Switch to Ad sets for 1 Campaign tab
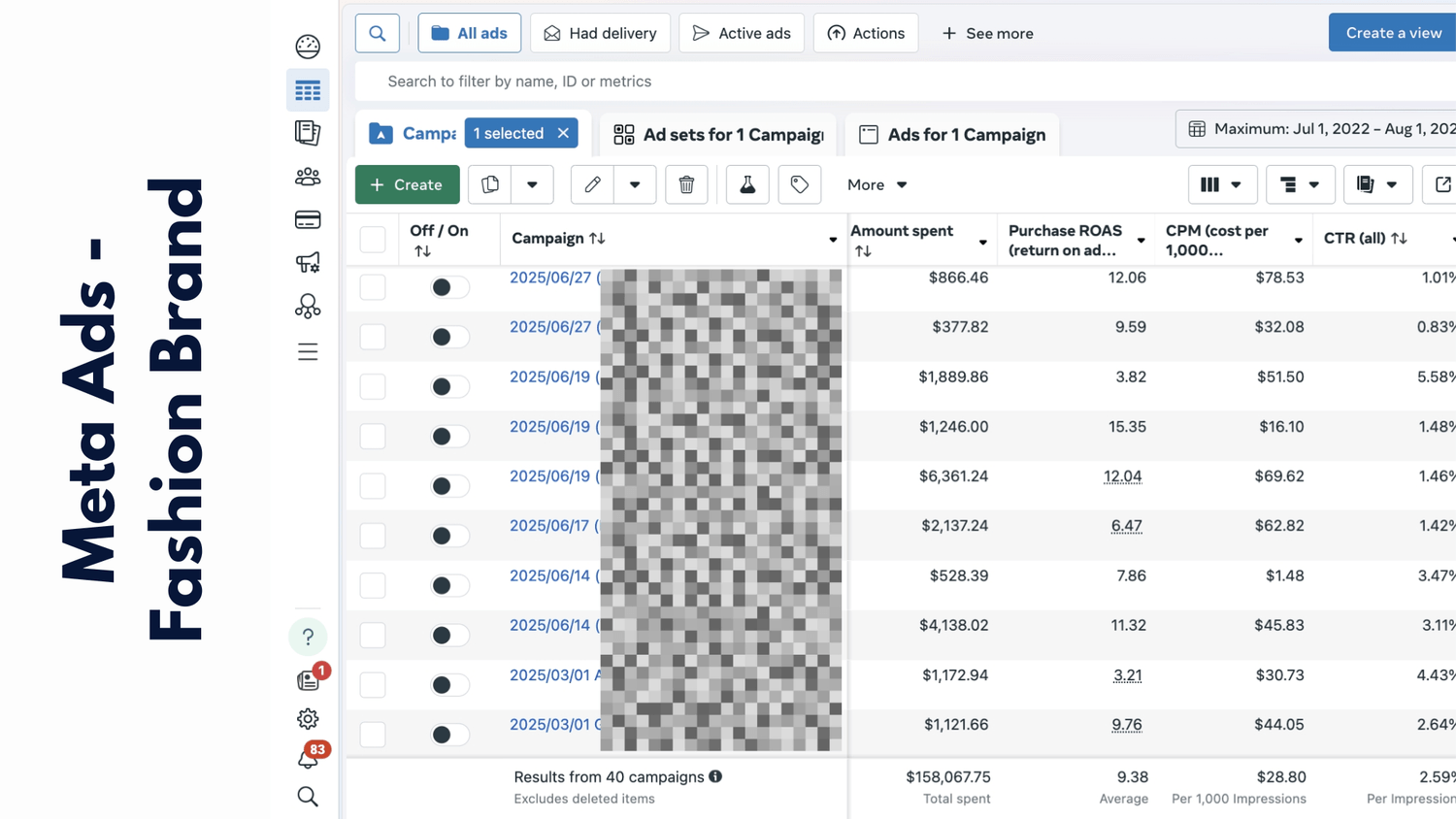This screenshot has width=1456, height=819. tap(718, 135)
